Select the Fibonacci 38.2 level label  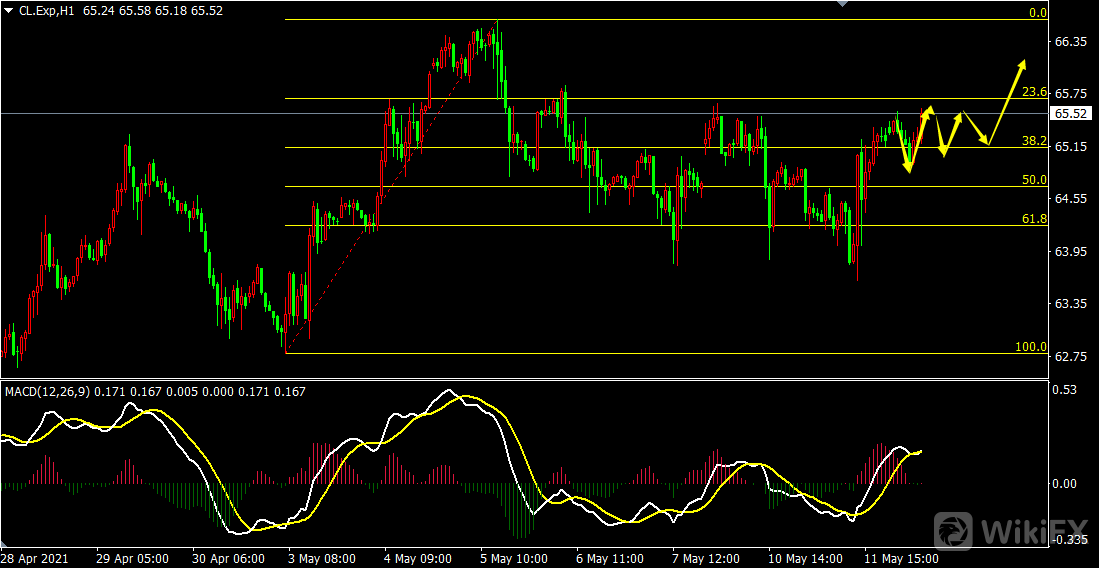pyautogui.click(x=1035, y=140)
